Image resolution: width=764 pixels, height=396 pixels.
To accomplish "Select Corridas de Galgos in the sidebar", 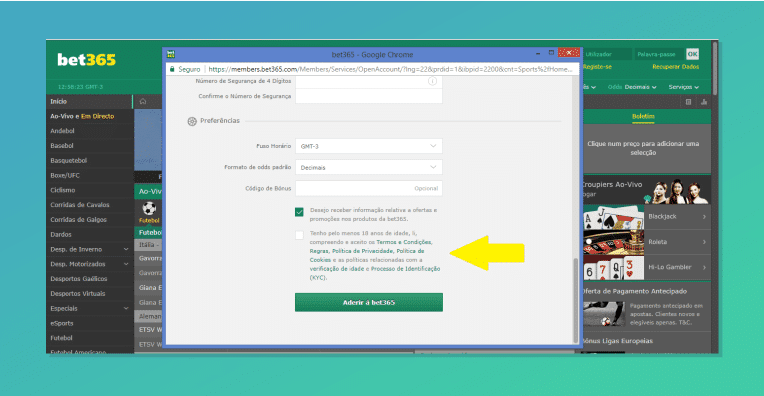I will click(x=90, y=219).
